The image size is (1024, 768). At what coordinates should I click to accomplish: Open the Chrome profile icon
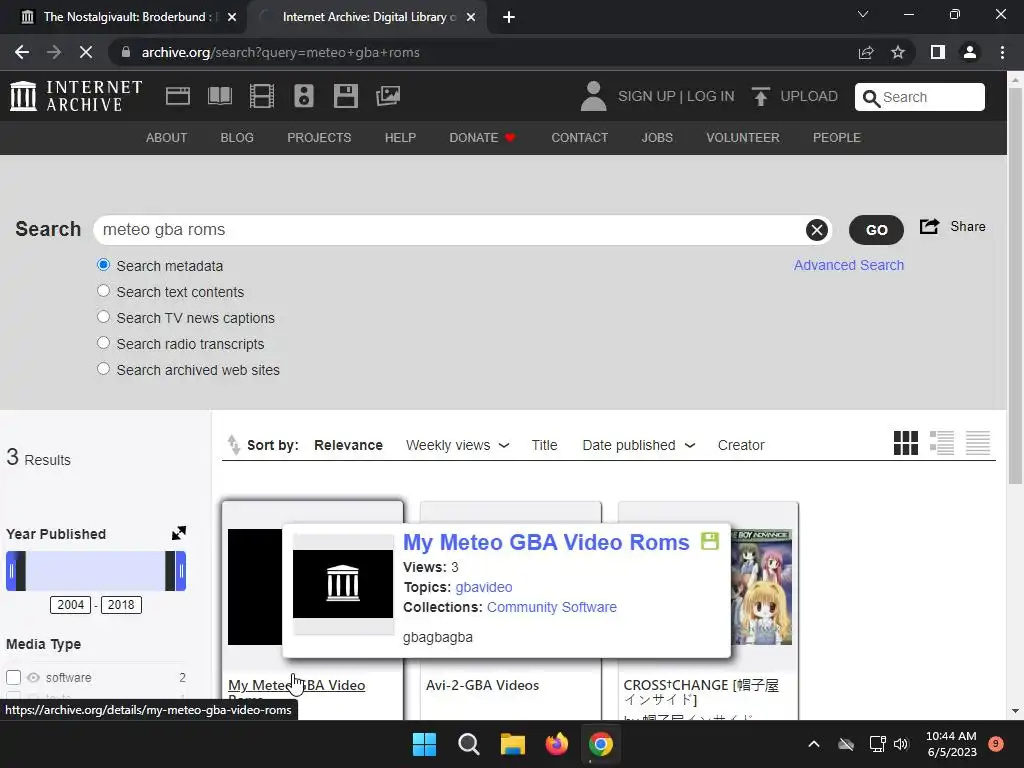coord(970,52)
